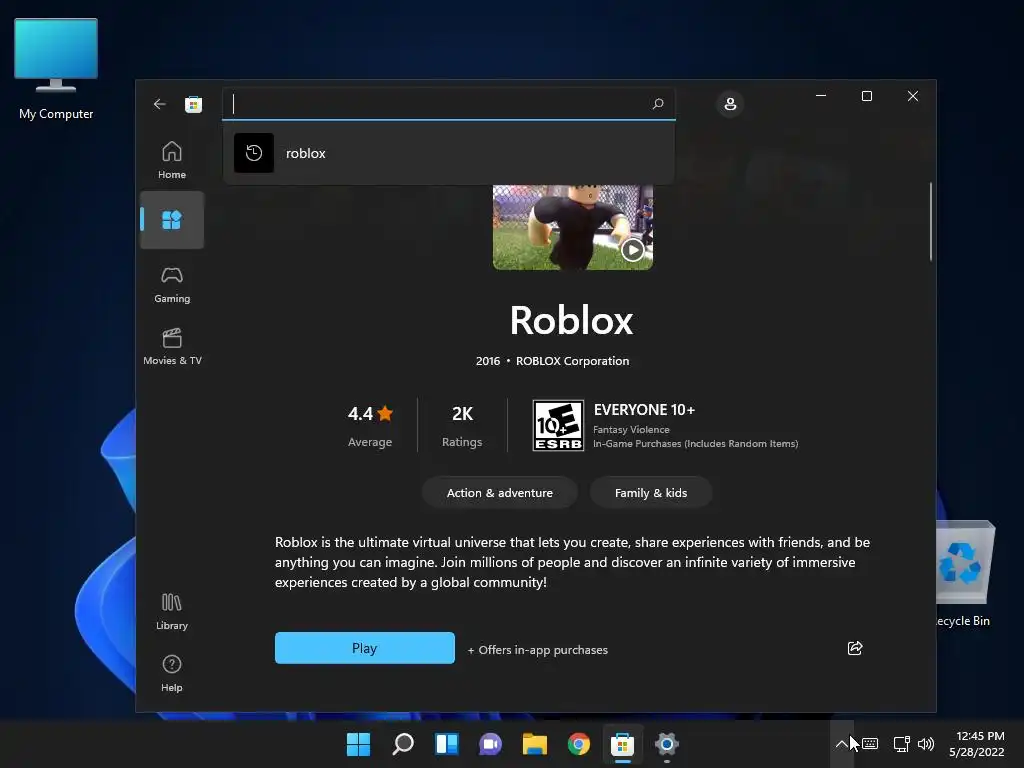Select the My Computer desktop icon

pos(56,69)
